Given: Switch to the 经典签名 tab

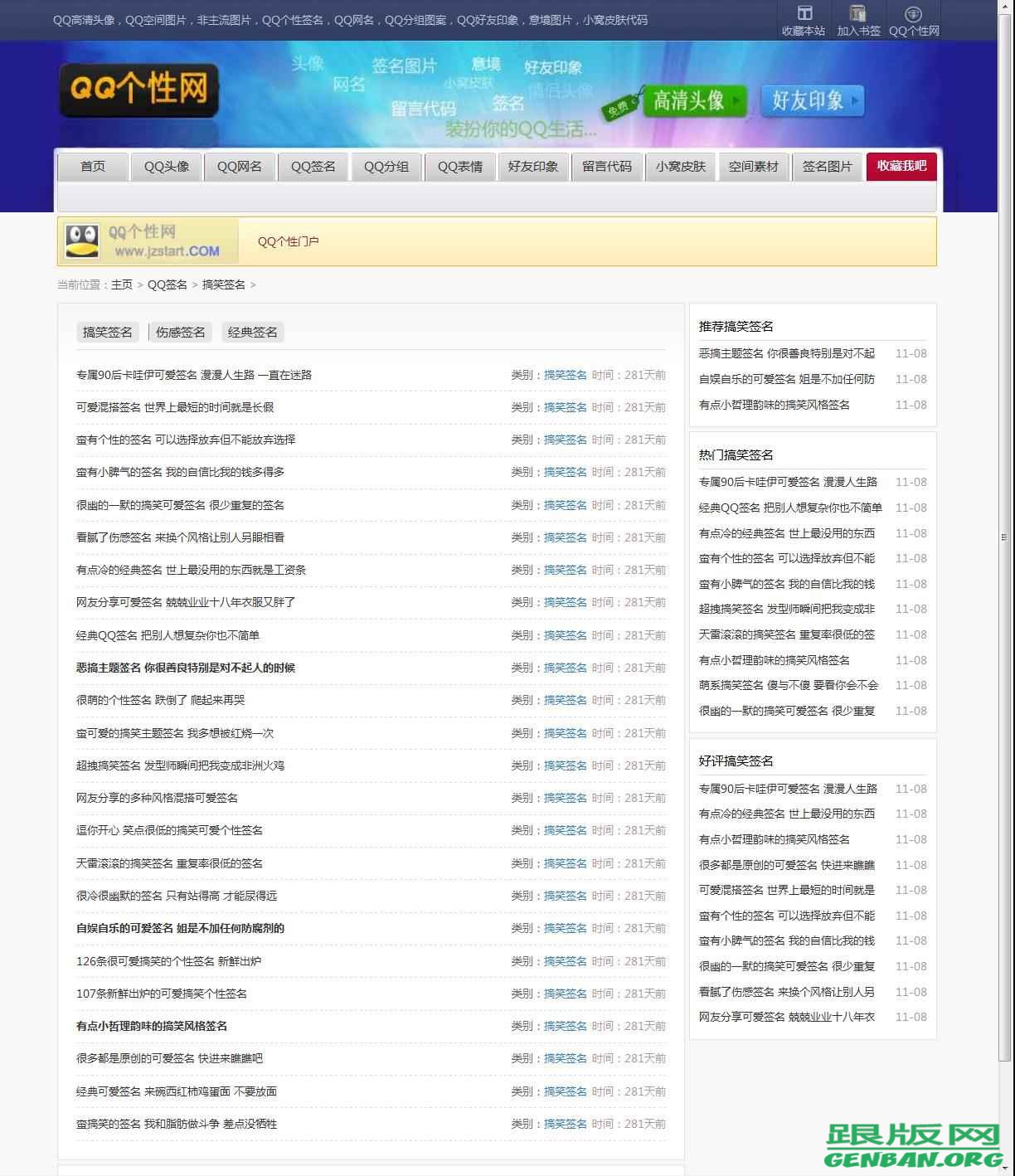Looking at the screenshot, I should pyautogui.click(x=252, y=332).
